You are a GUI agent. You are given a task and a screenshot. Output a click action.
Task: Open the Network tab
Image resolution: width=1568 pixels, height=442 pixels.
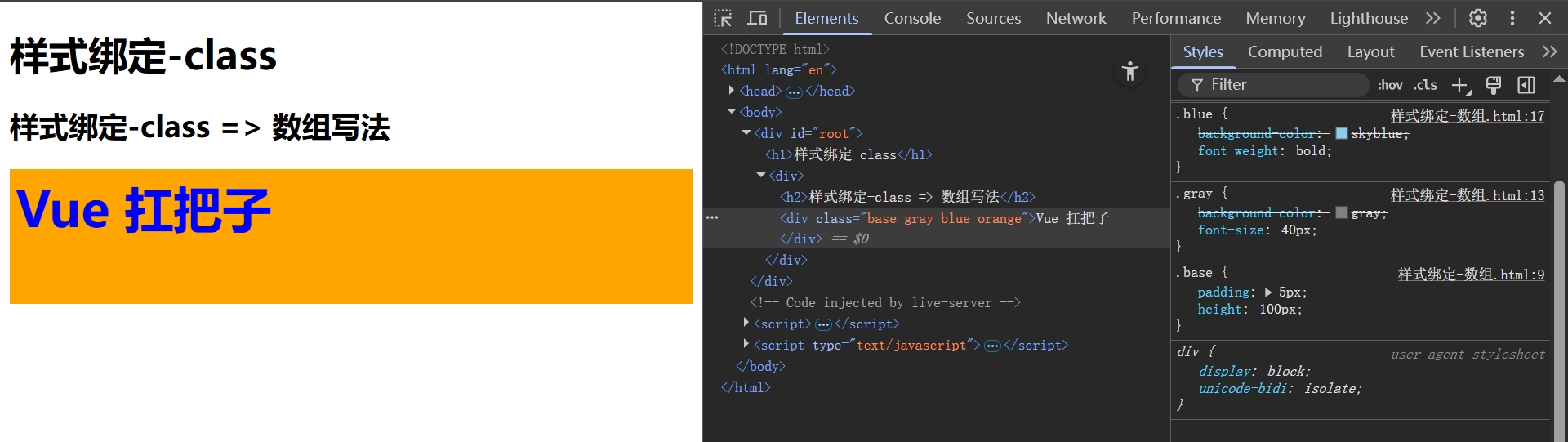point(1076,18)
